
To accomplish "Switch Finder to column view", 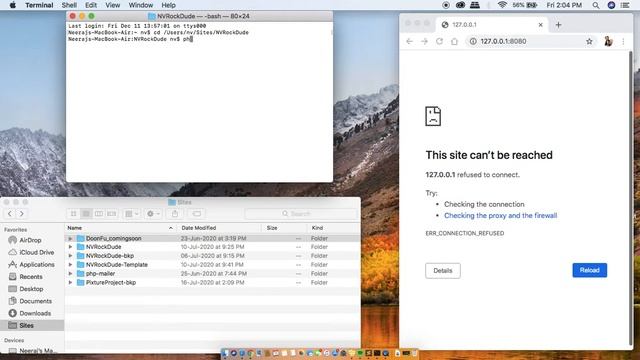I will point(99,213).
